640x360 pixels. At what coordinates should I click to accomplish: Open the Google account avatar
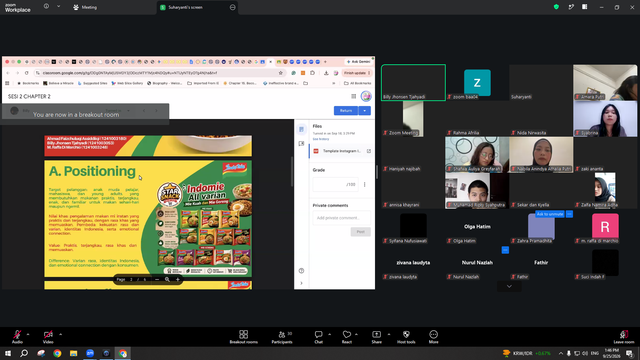(366, 96)
